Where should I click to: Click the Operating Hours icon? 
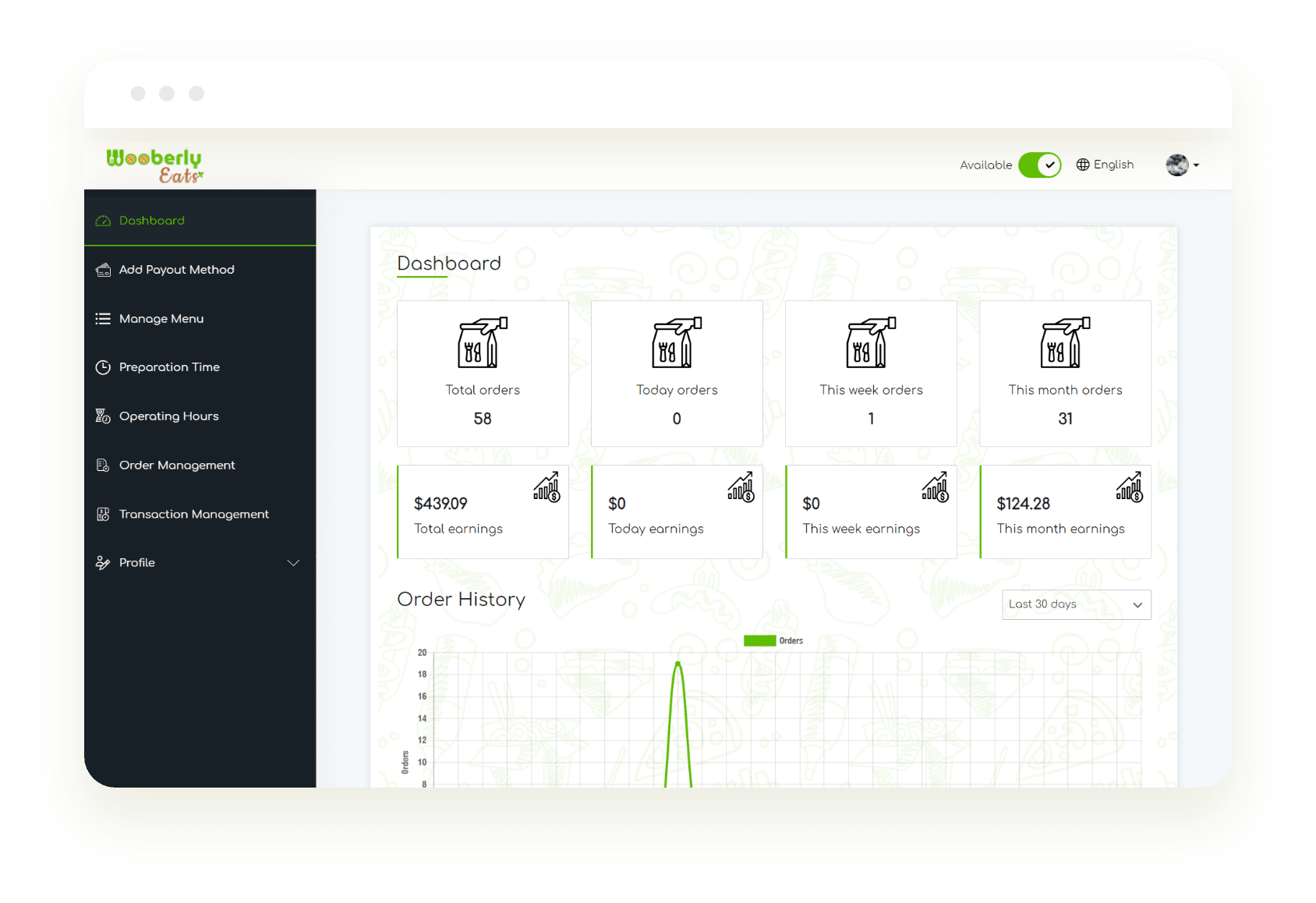103,416
